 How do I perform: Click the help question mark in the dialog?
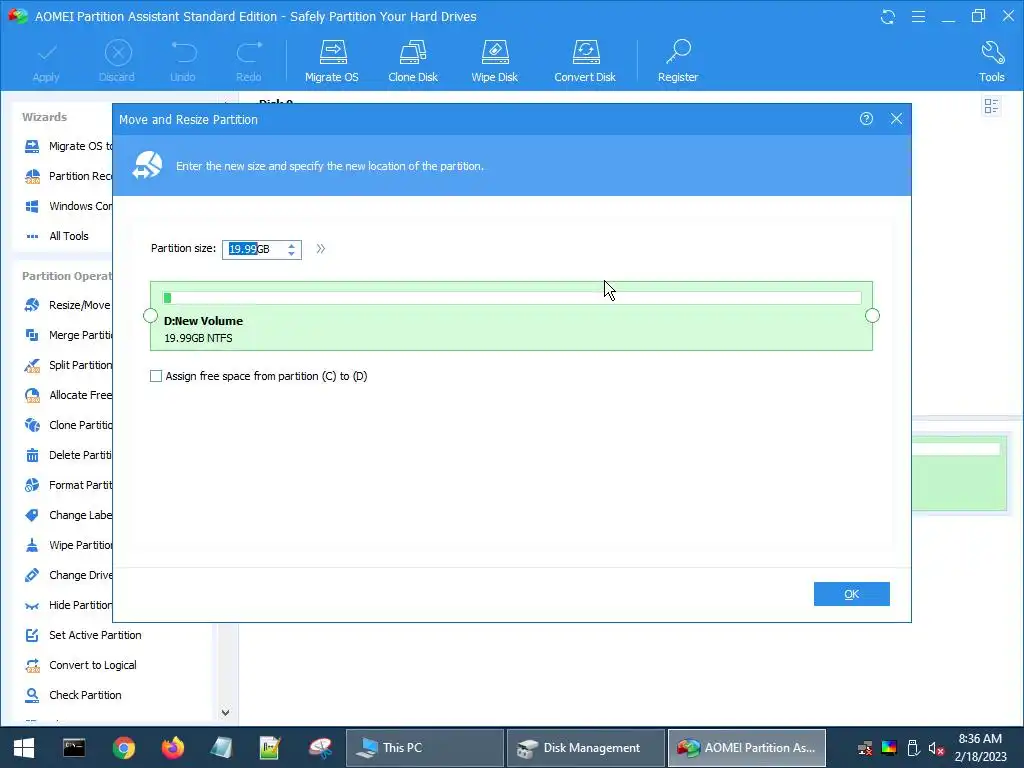pyautogui.click(x=866, y=119)
